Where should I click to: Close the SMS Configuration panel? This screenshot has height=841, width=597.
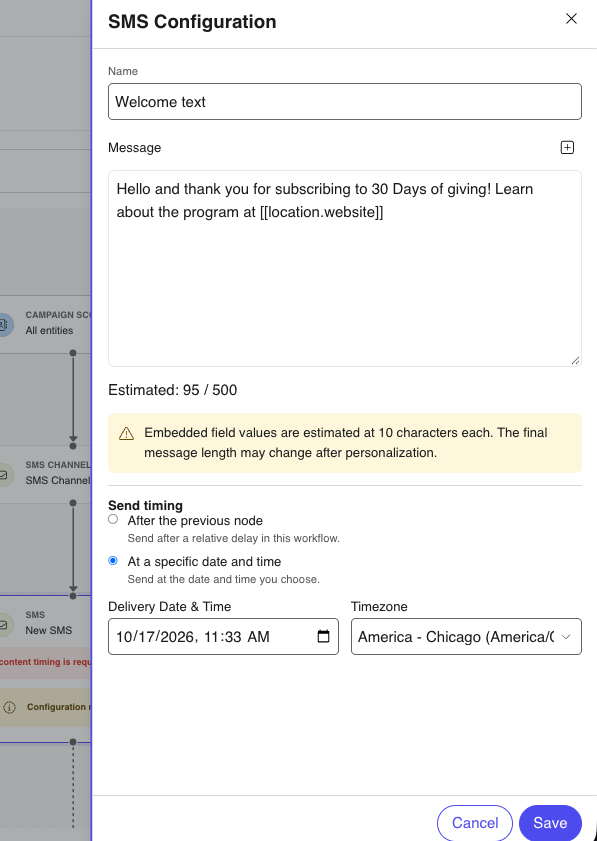tap(571, 19)
